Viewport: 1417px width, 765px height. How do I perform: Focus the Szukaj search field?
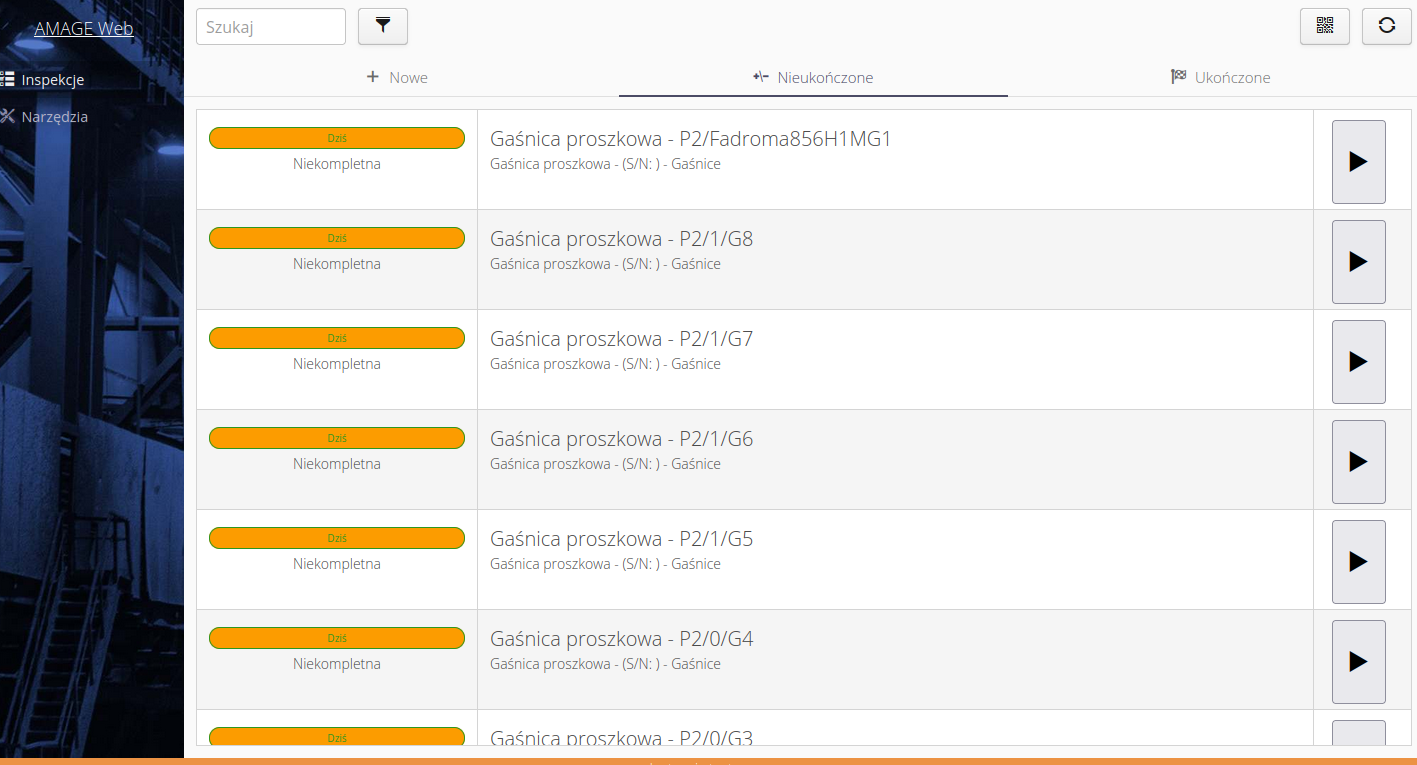[x=271, y=27]
